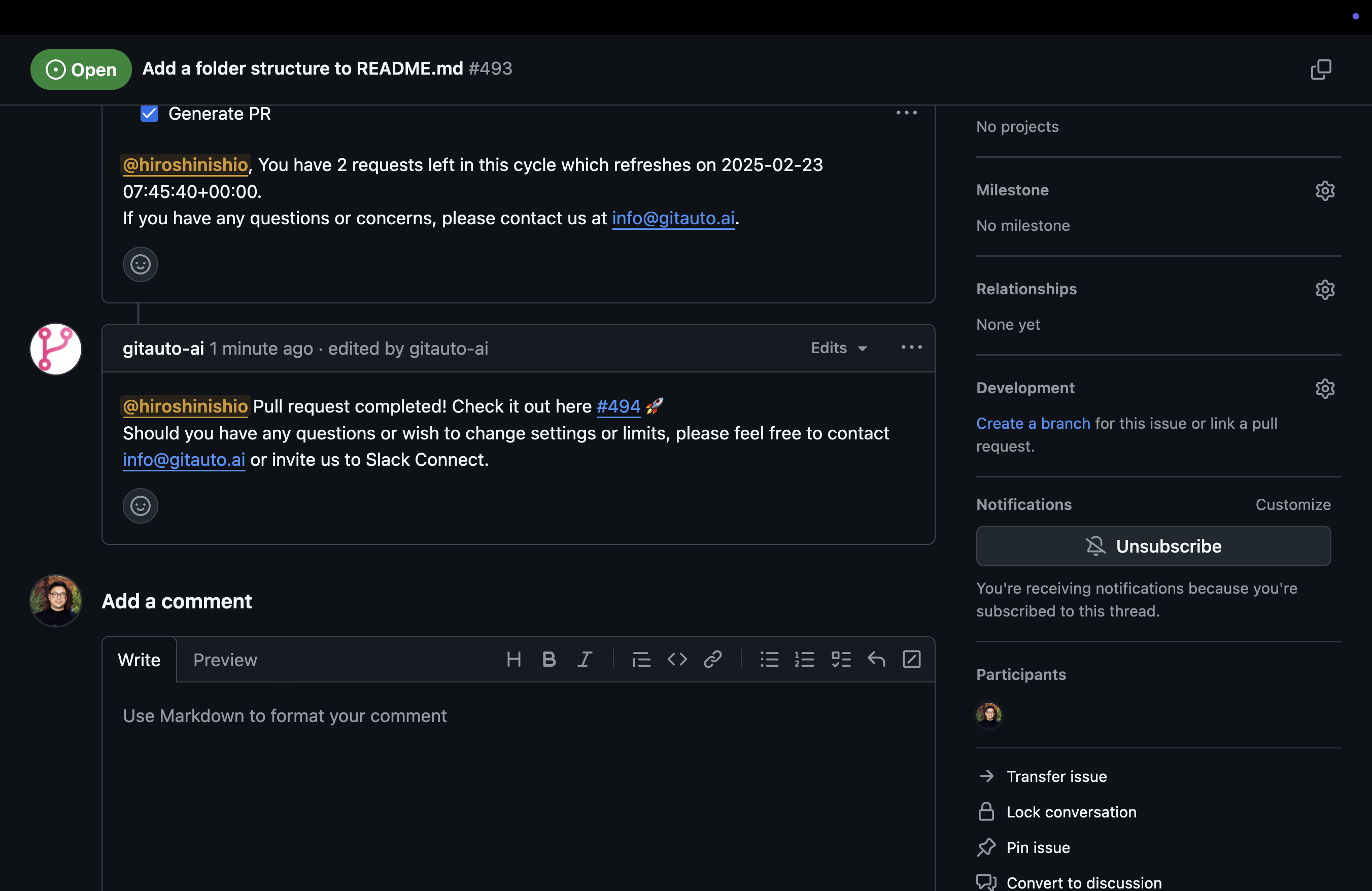Click the unordered list icon
Image resolution: width=1372 pixels, height=891 pixels.
(769, 659)
